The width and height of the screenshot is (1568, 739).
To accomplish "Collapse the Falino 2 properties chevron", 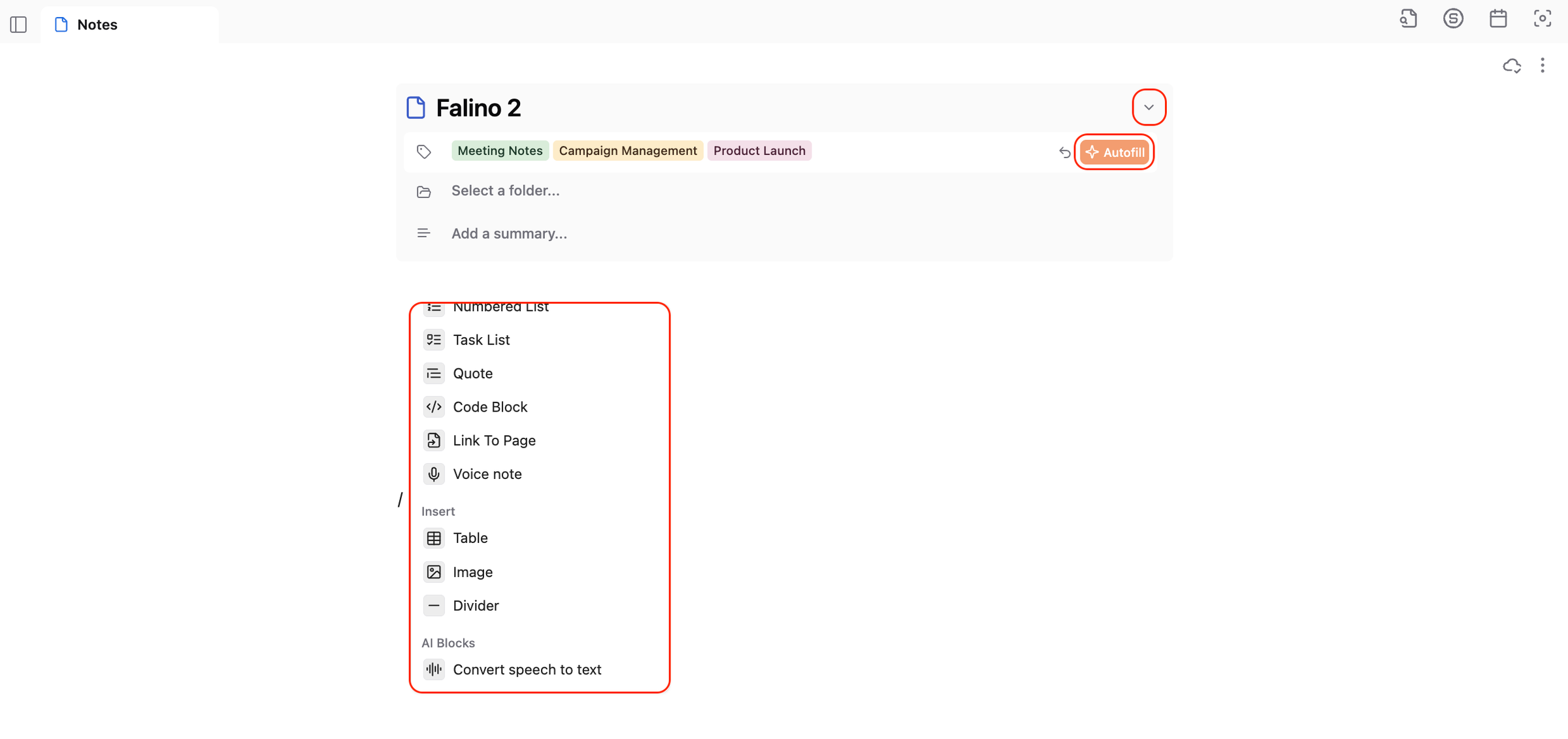I will 1149,107.
